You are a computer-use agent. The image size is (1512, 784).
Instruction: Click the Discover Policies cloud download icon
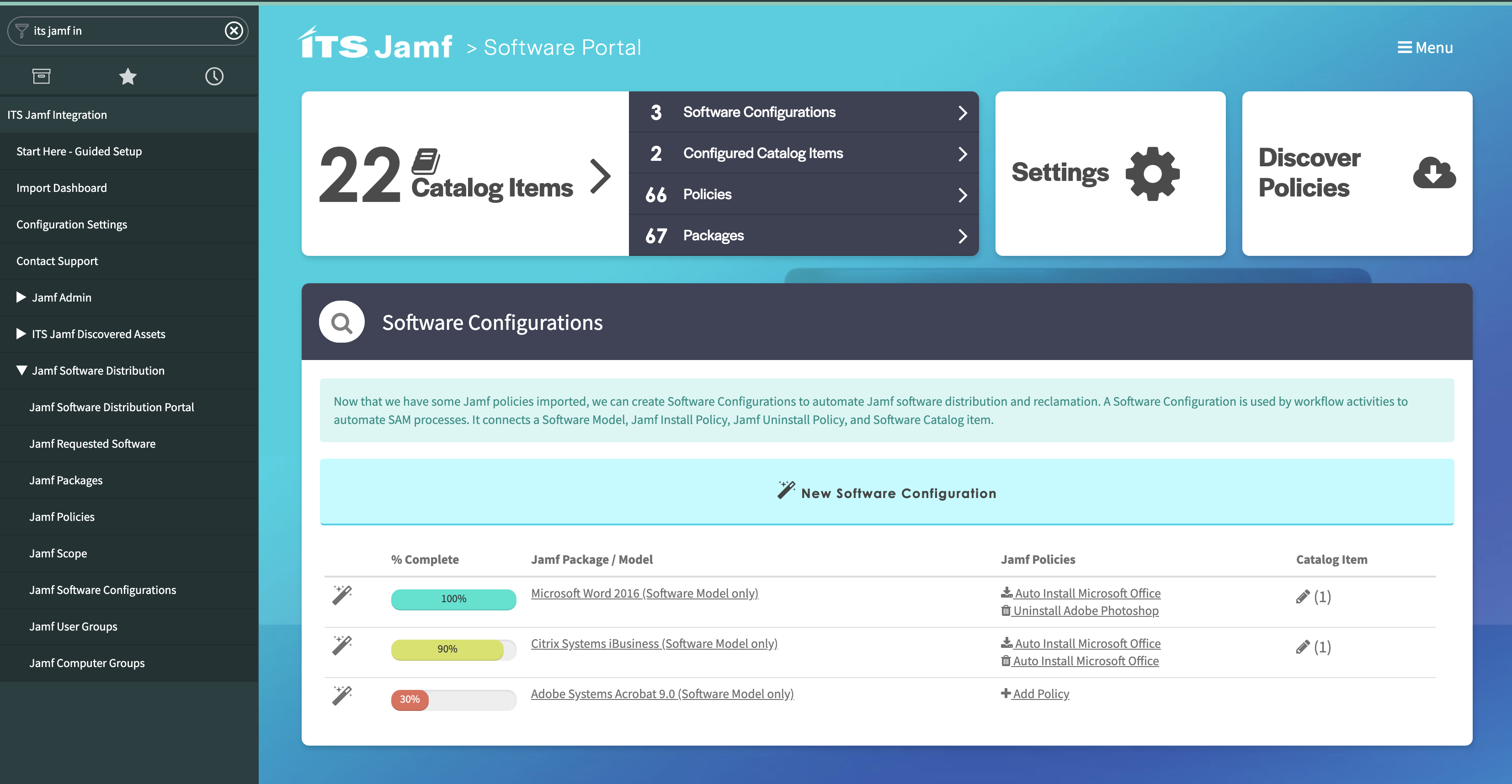pyautogui.click(x=1433, y=173)
